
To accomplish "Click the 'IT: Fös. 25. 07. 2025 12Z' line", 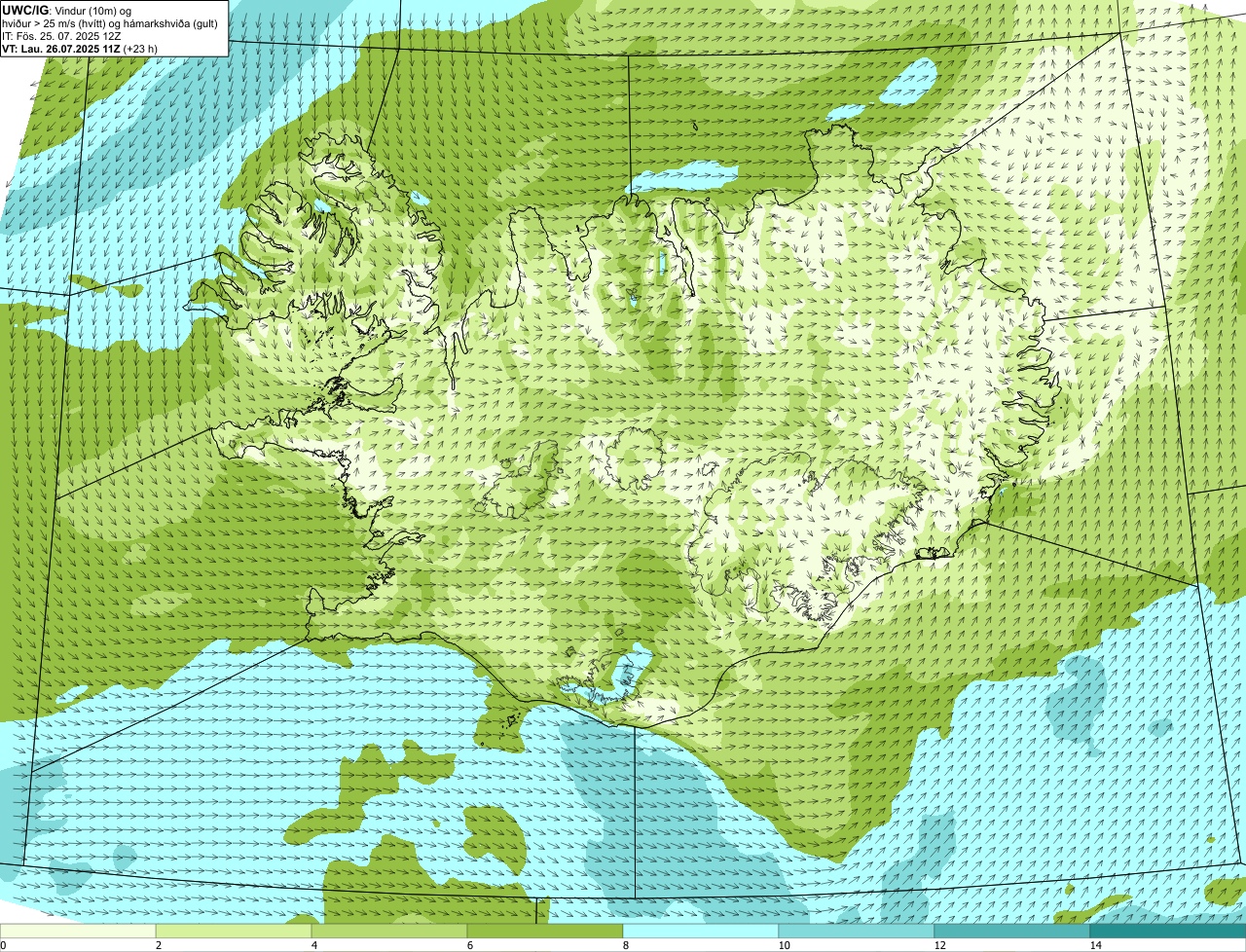I will pyautogui.click(x=60, y=35).
